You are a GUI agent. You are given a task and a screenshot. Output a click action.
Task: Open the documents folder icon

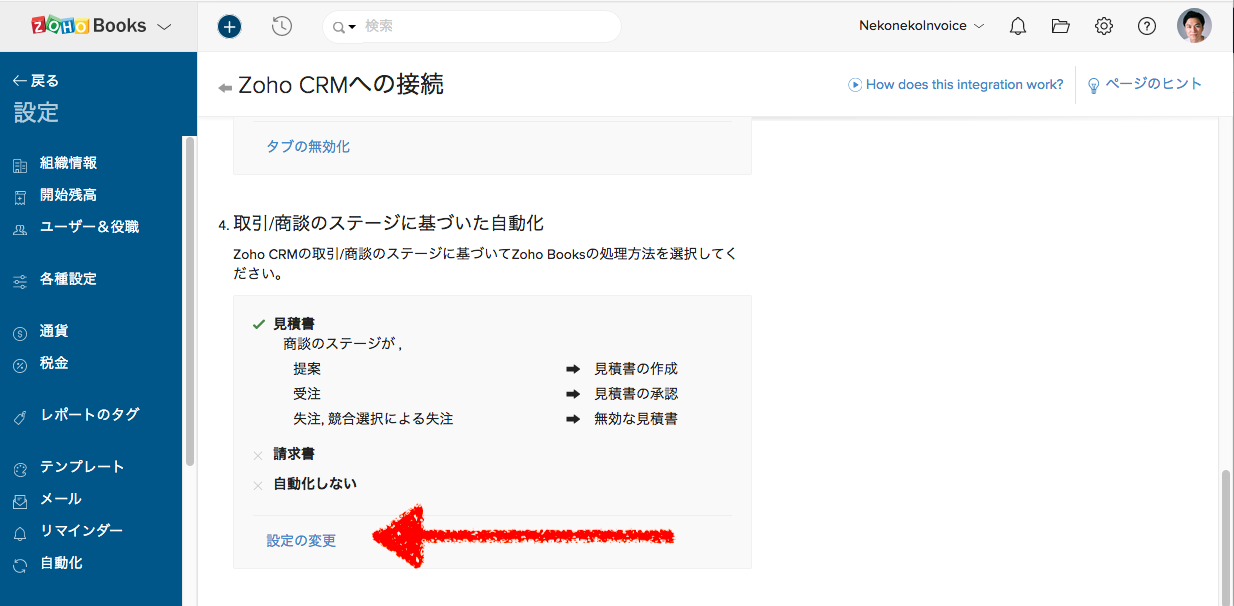(x=1061, y=27)
